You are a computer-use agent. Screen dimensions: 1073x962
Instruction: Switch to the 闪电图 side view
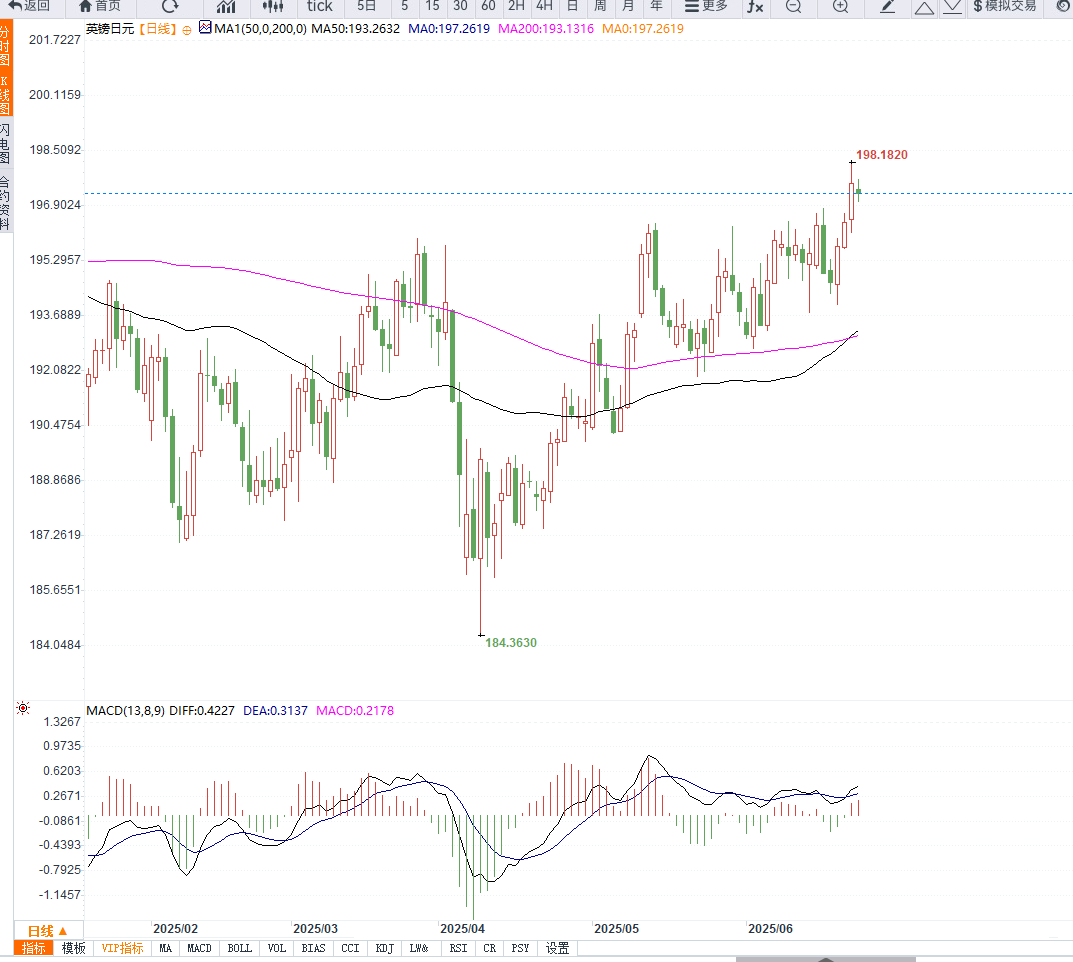(x=5, y=145)
